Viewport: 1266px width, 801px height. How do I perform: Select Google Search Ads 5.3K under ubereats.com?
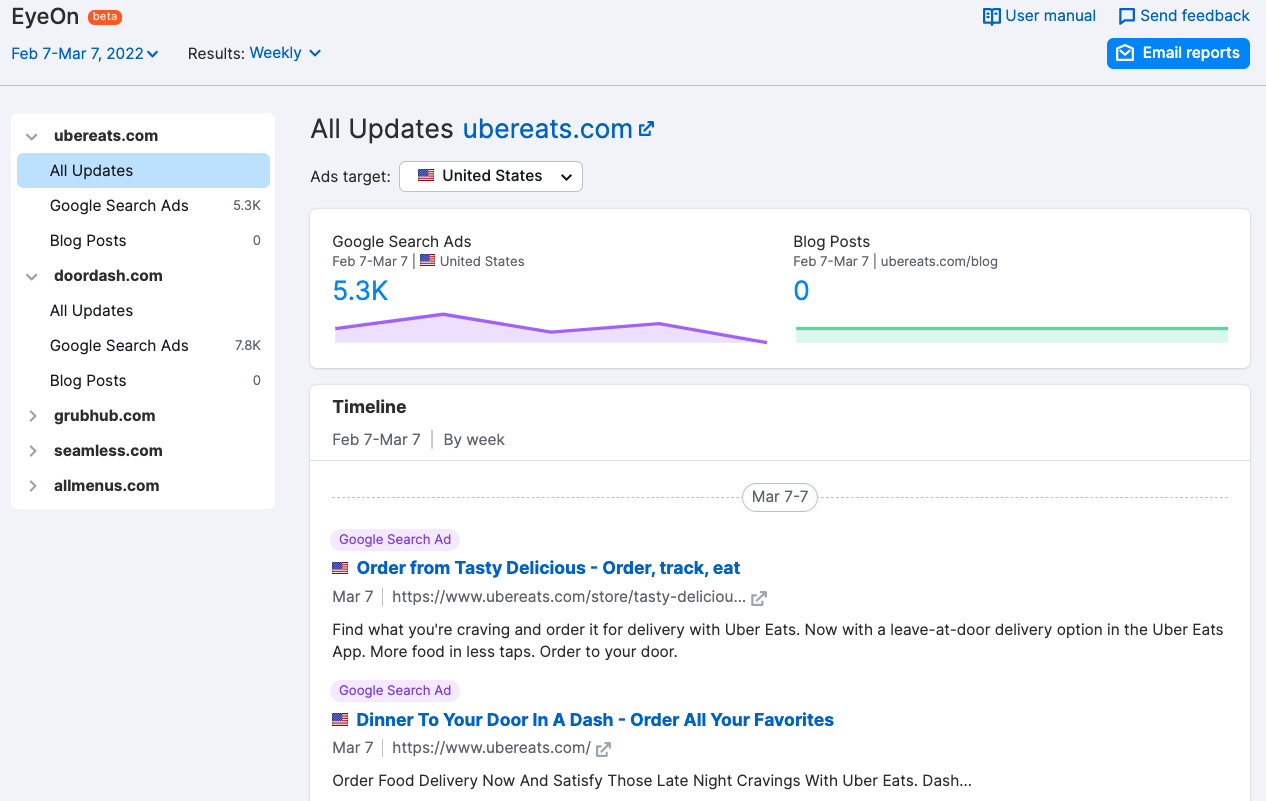tap(143, 206)
